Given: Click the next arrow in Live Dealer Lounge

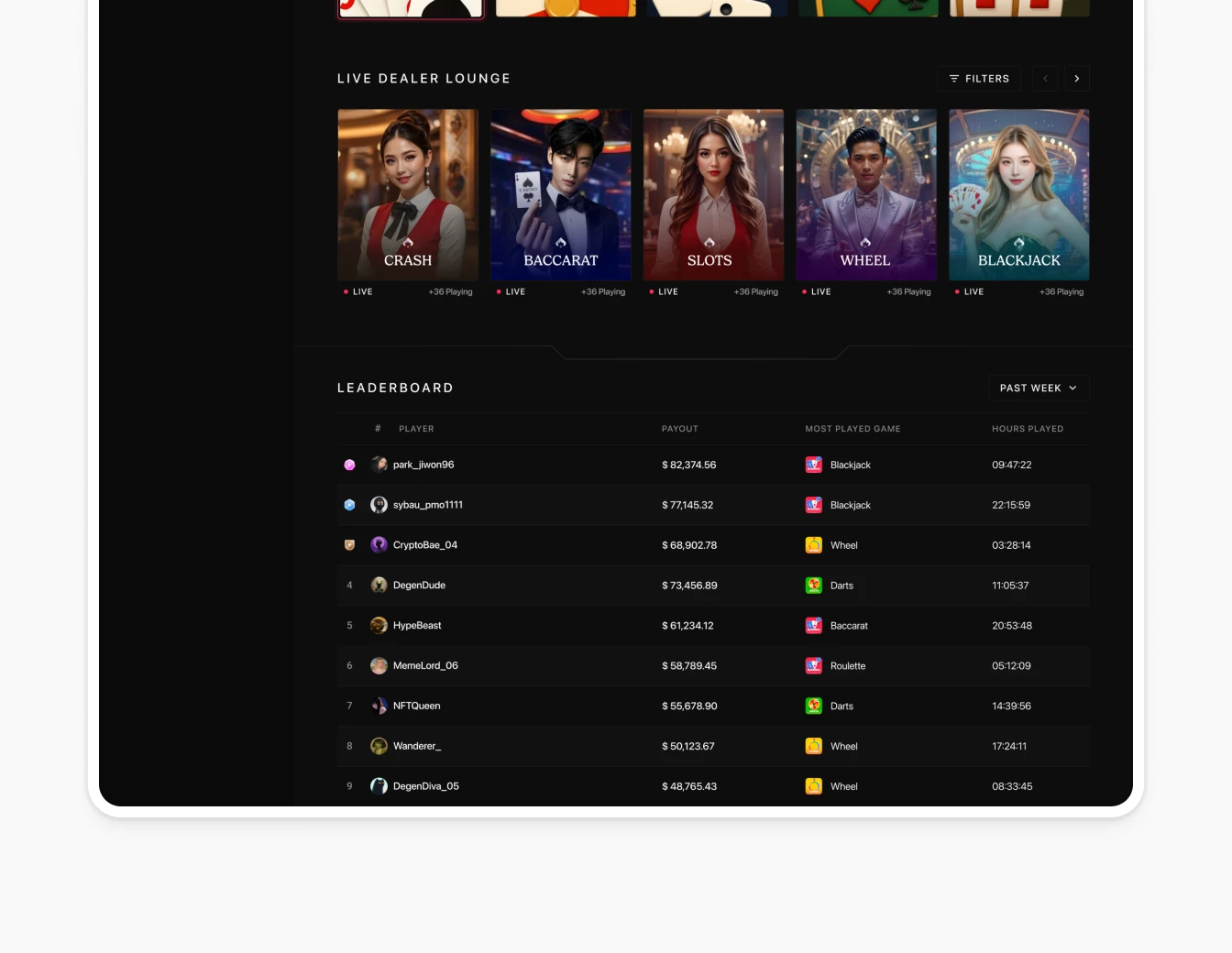Looking at the screenshot, I should 1076,79.
